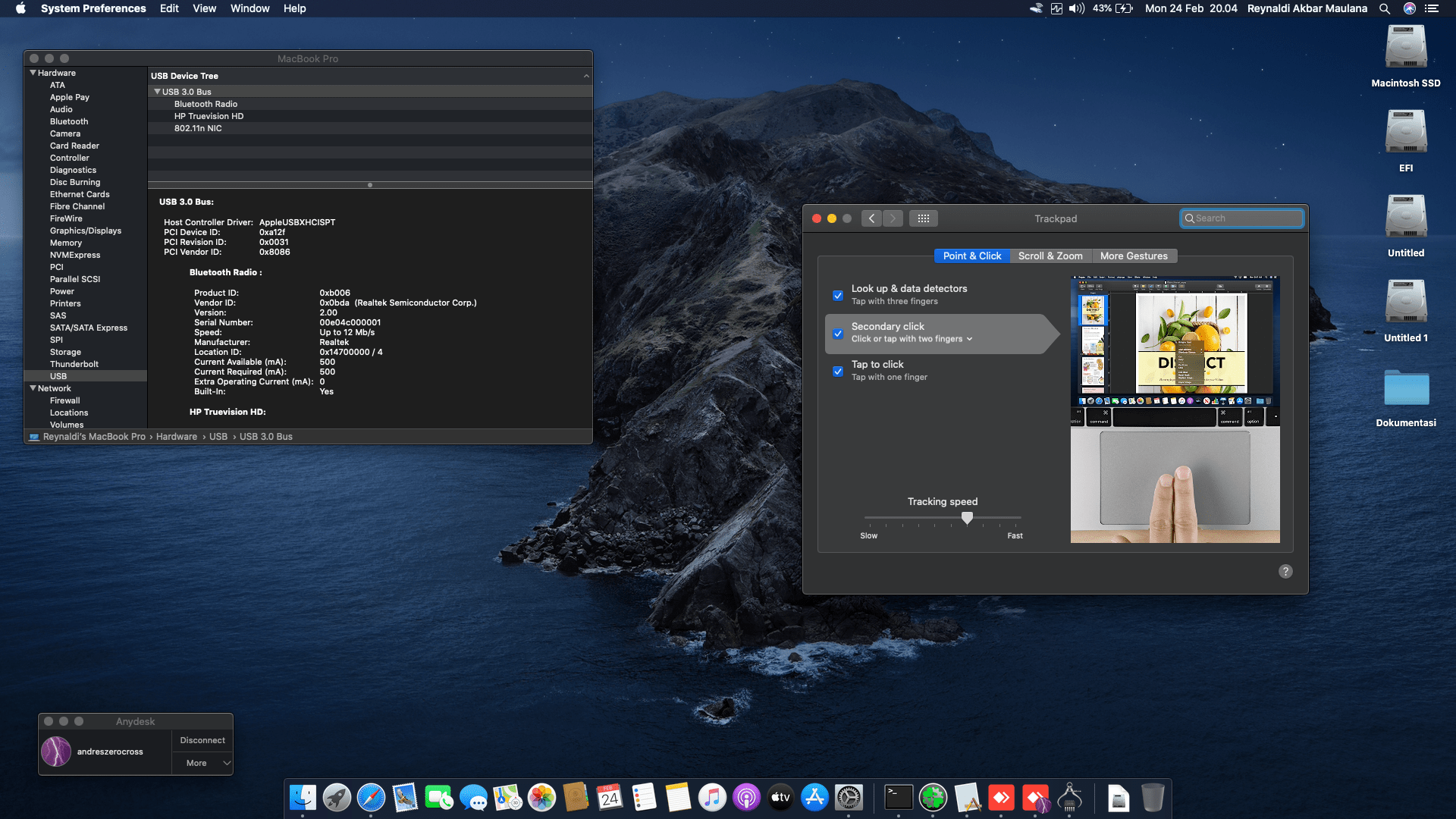Open System Preferences gear in dock
Viewport: 1456px width, 819px height.
pos(849,798)
